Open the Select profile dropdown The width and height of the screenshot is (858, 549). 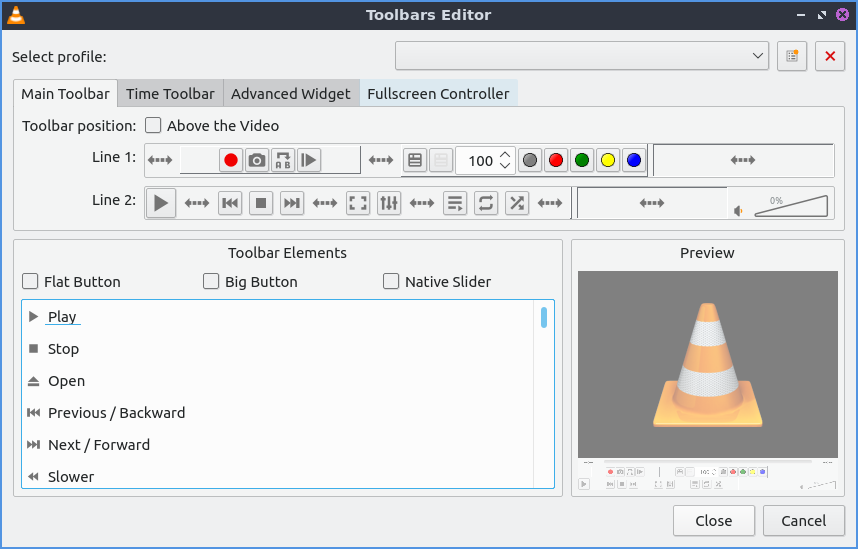(582, 56)
